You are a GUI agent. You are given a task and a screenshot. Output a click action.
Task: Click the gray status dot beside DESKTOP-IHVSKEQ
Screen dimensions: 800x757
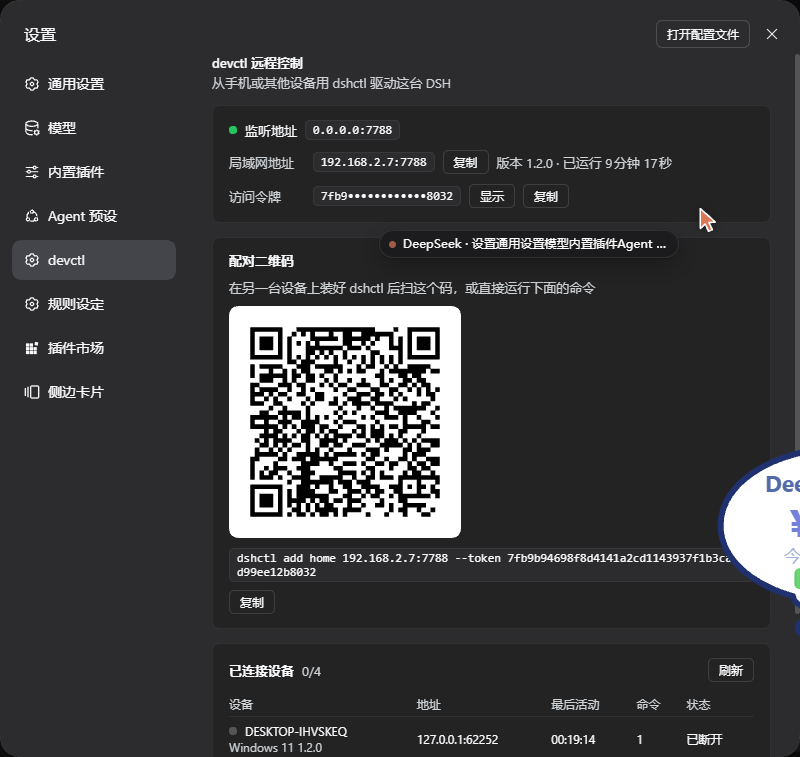[x=233, y=731]
